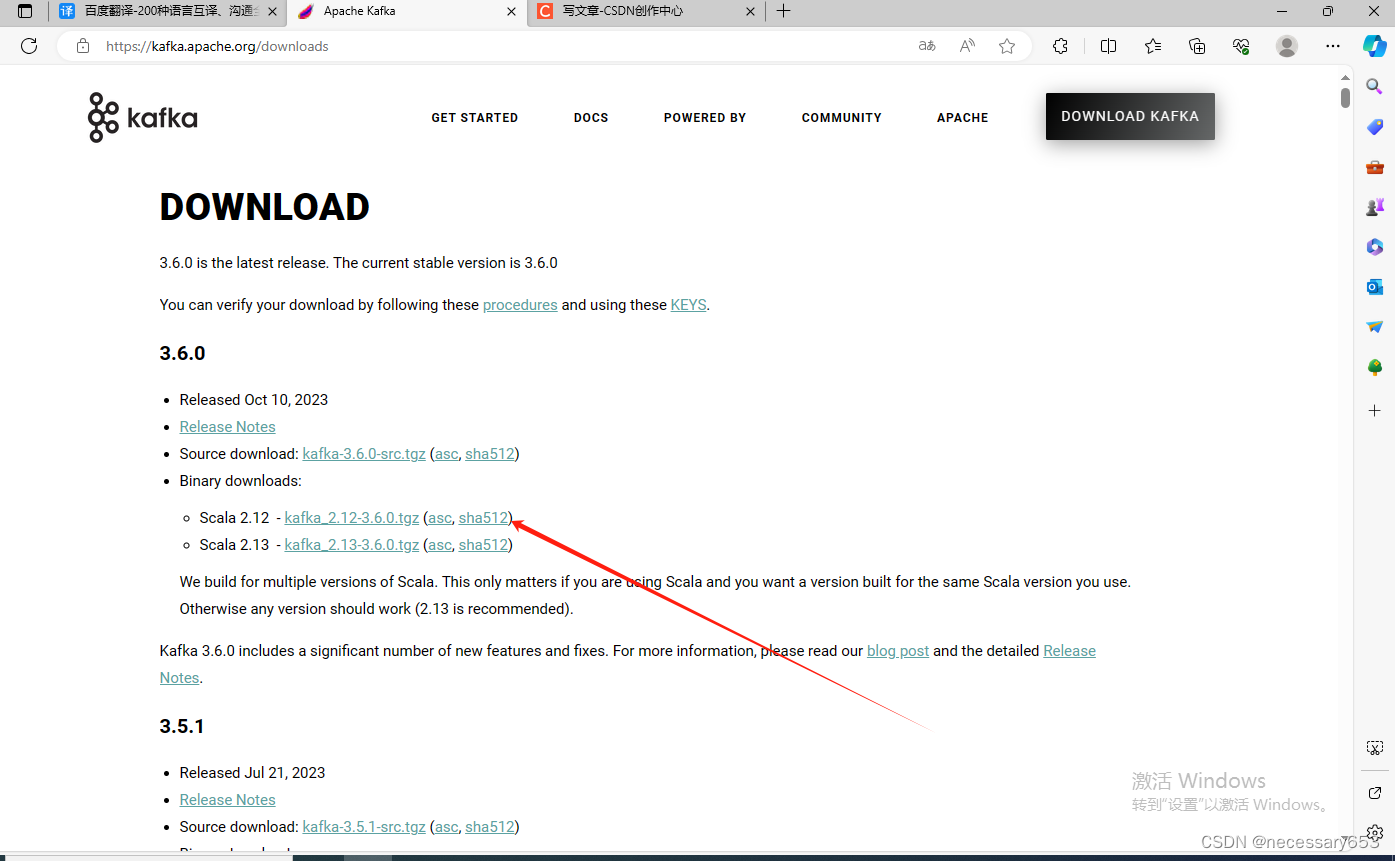Click the sidebar open-external icon

tap(1375, 793)
